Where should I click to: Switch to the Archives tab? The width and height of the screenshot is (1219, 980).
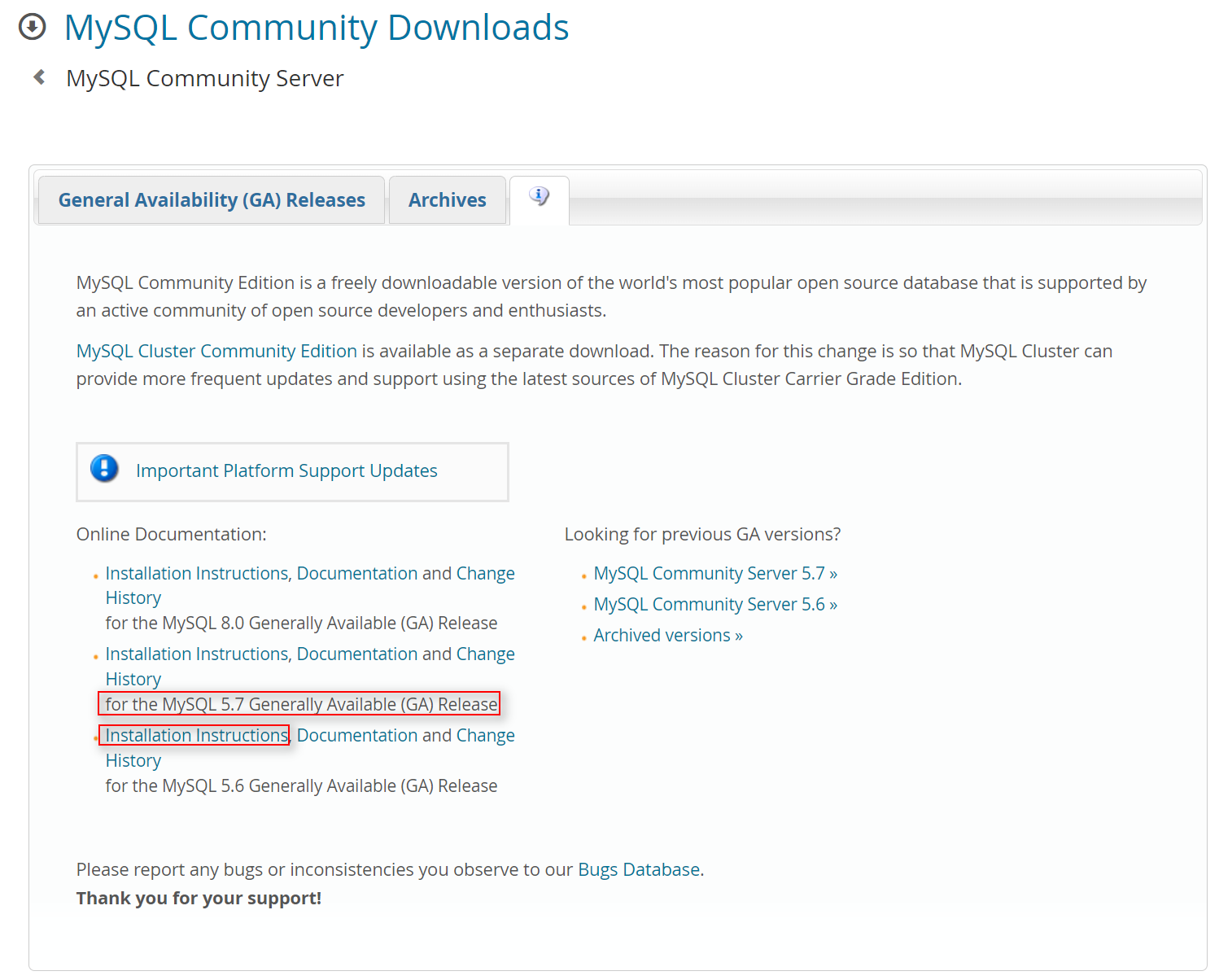coord(447,199)
